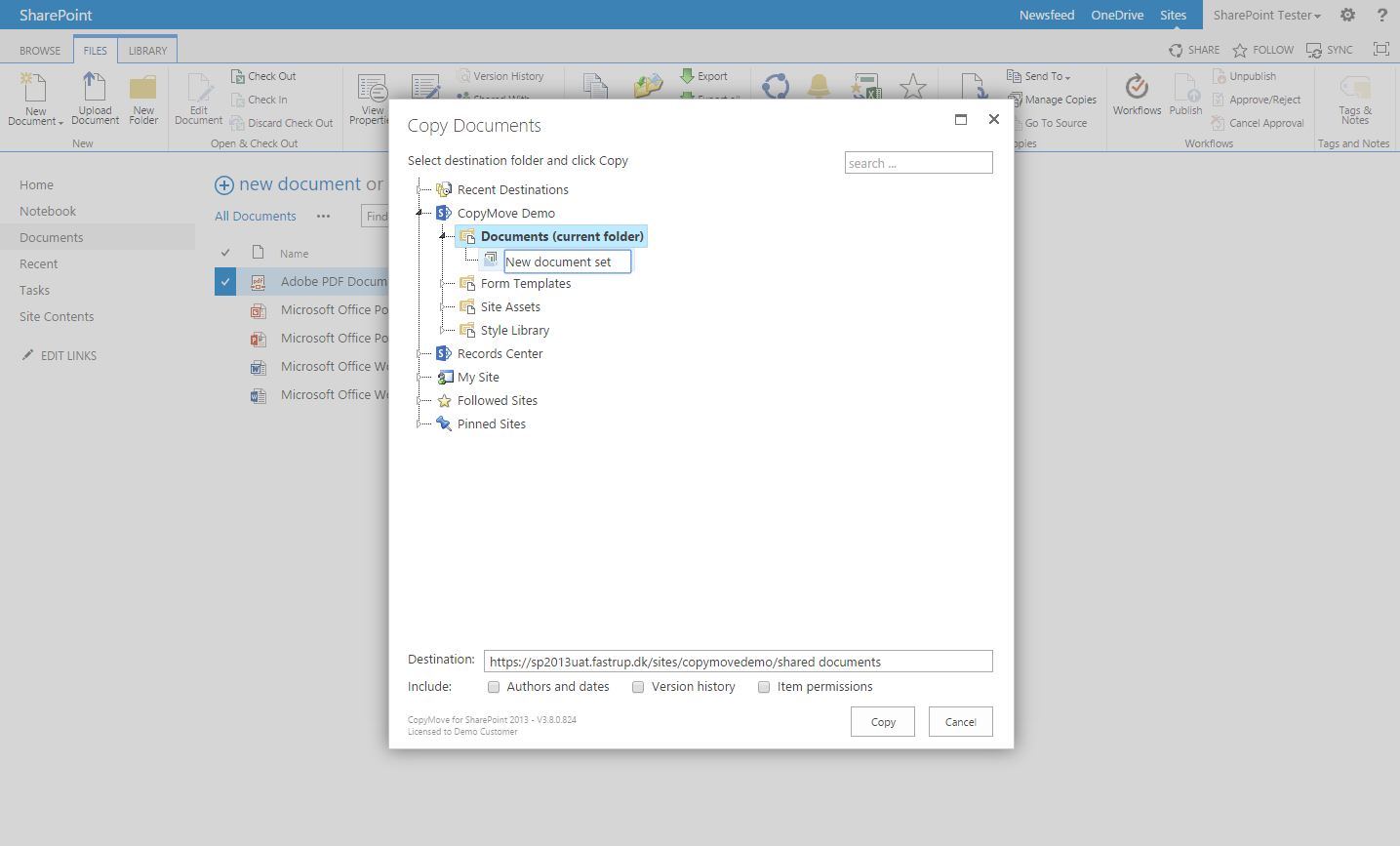Click the SHARE button
The width and height of the screenshot is (1400, 846).
click(1194, 50)
